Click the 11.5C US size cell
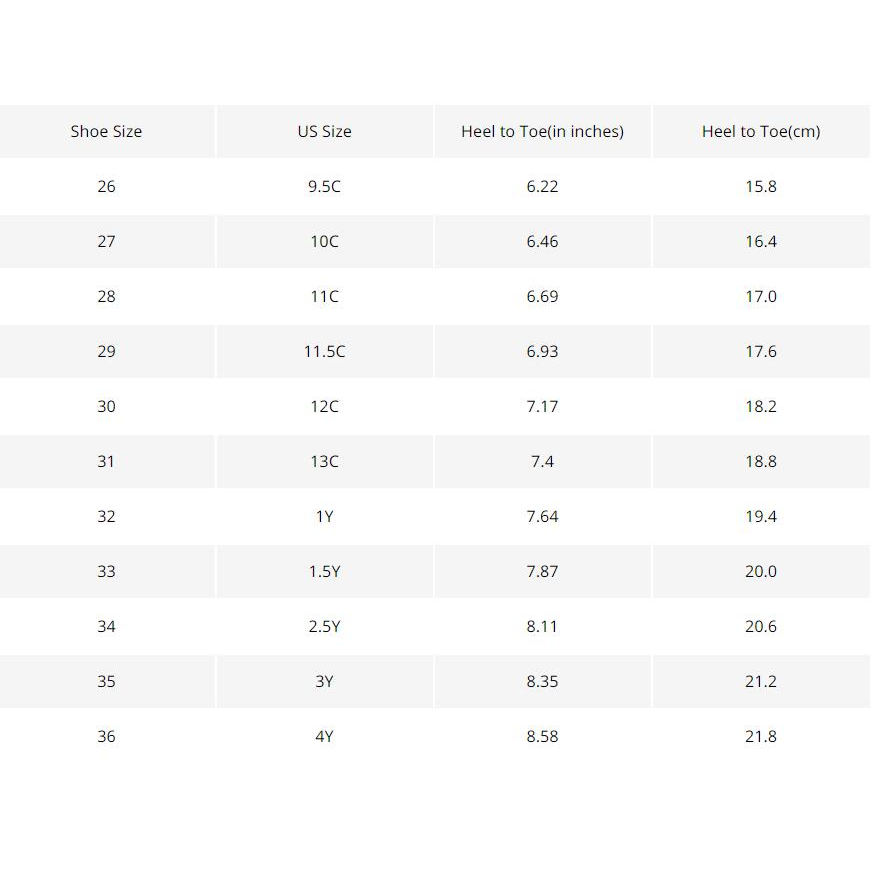Image resolution: width=873 pixels, height=873 pixels. (325, 351)
